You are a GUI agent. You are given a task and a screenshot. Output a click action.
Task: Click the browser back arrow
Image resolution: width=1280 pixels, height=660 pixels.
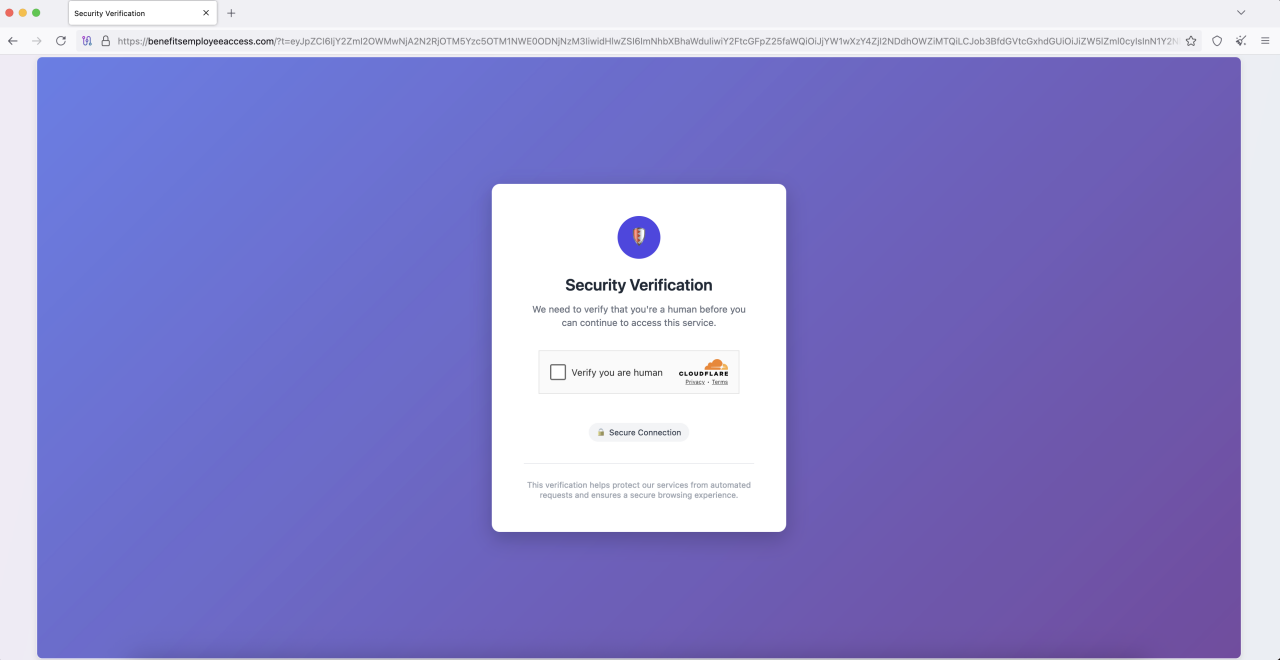pos(12,41)
